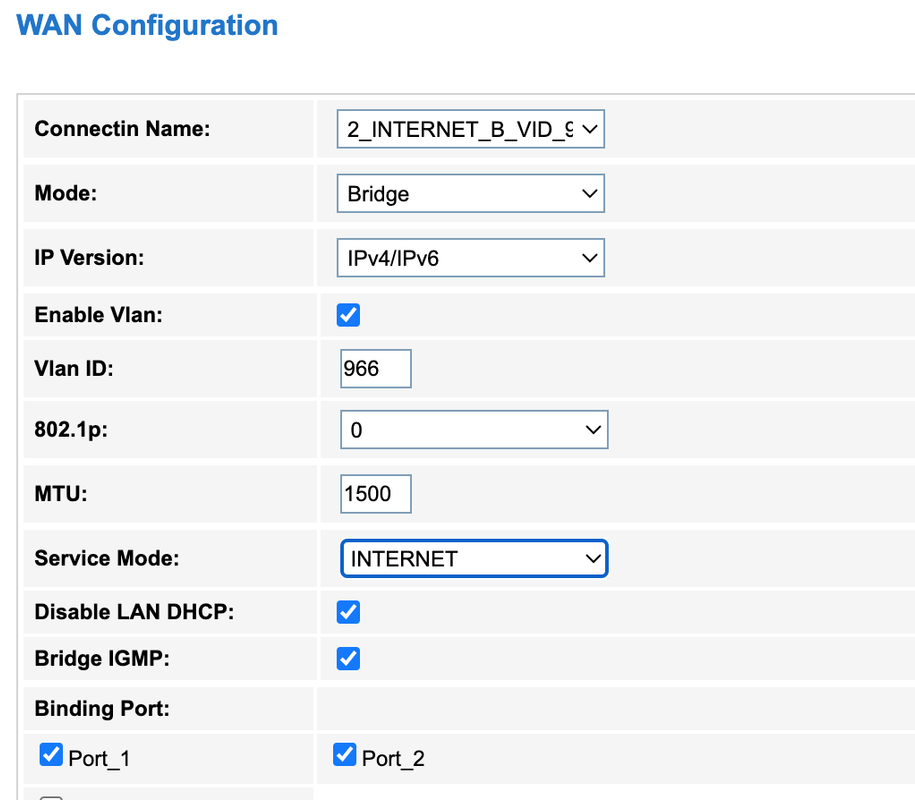Image resolution: width=915 pixels, height=800 pixels.
Task: Open the Connectin Name dropdown
Action: click(470, 129)
